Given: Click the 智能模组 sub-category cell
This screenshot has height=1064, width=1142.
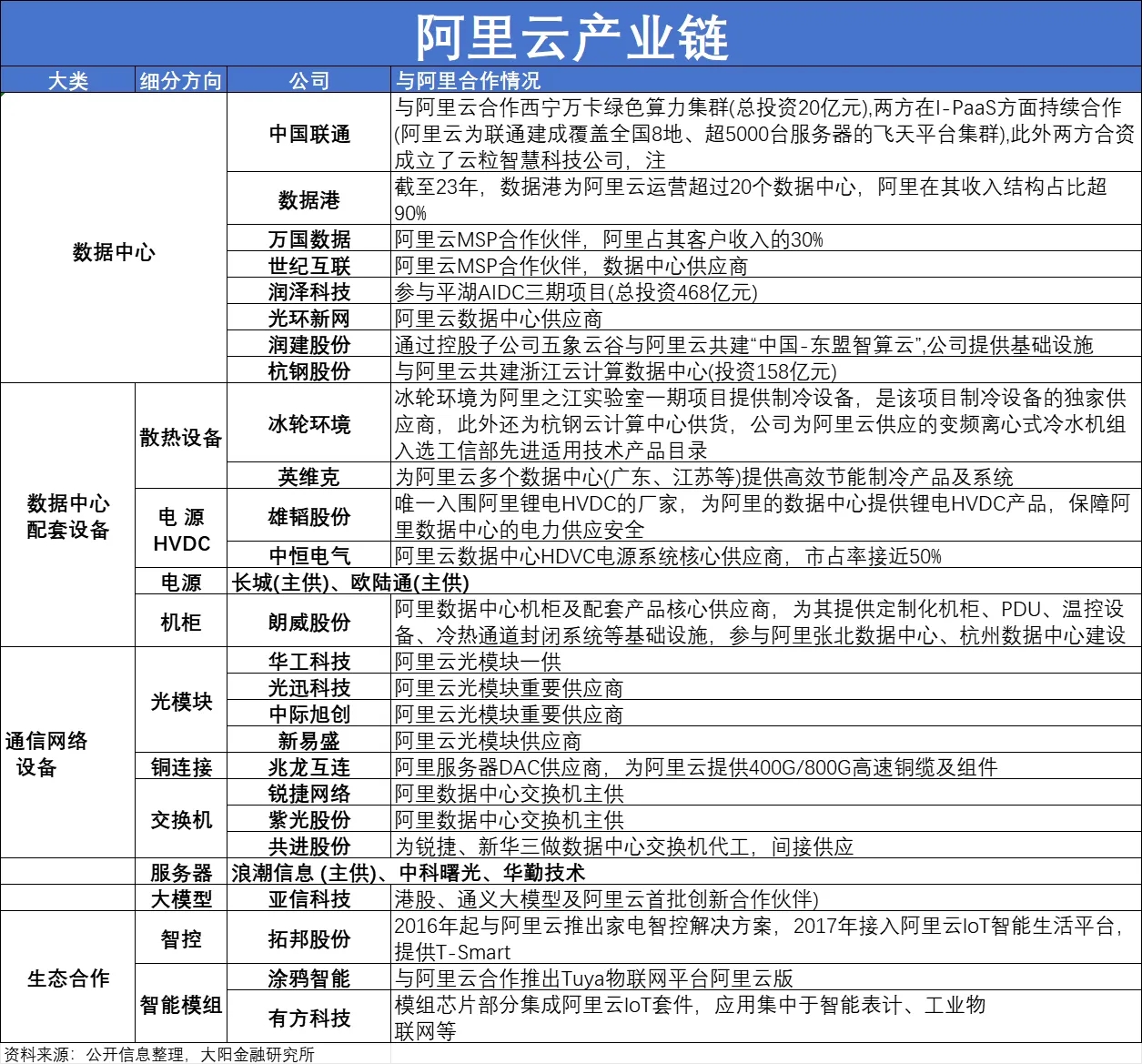Looking at the screenshot, I should [181, 1004].
